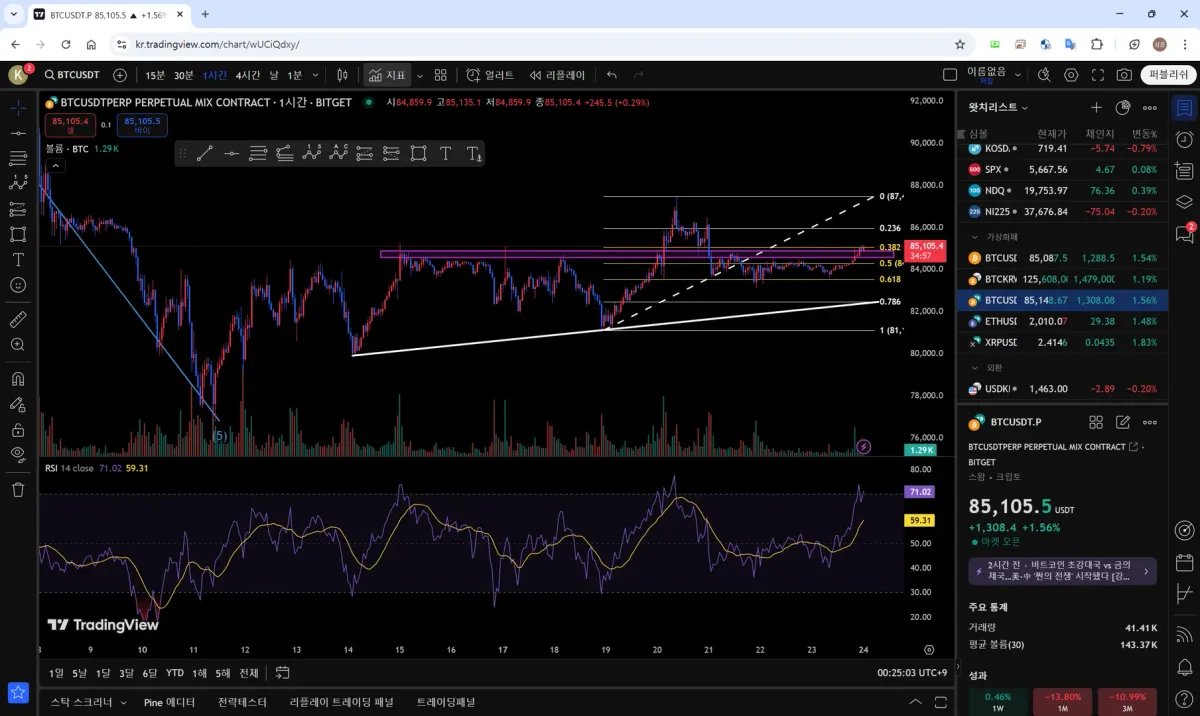The width and height of the screenshot is (1200, 716).
Task: Activate the zoom in magnifier tool
Action: click(x=18, y=344)
